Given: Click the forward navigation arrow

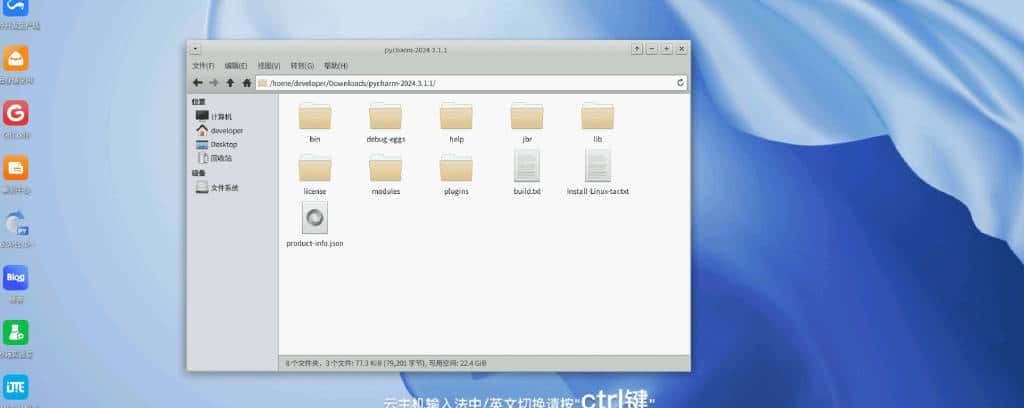Looking at the screenshot, I should coord(214,83).
